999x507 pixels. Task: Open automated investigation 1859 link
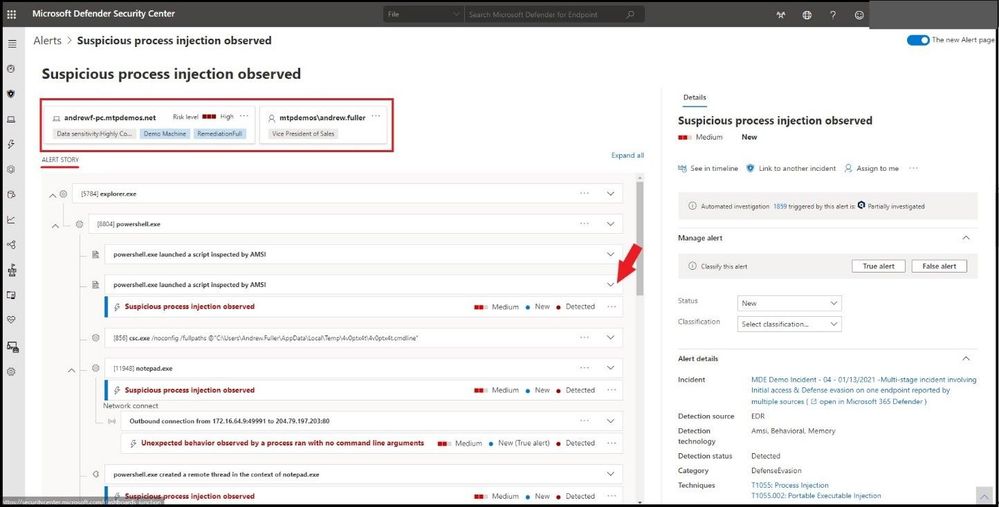780,206
